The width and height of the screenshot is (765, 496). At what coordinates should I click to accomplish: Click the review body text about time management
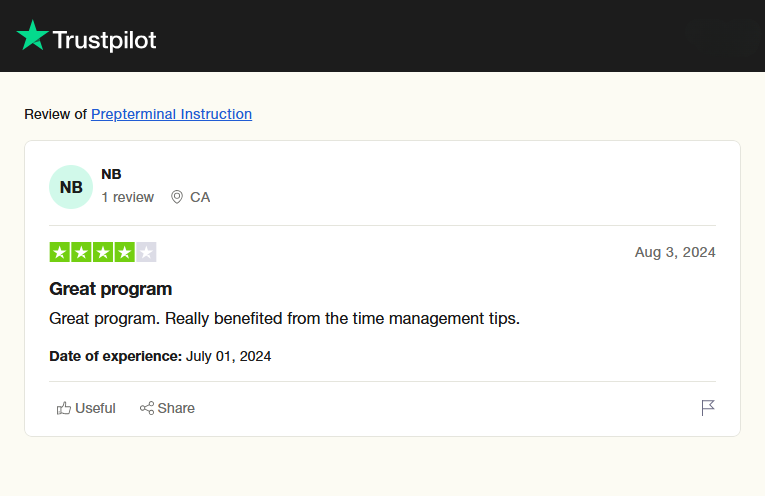(x=285, y=319)
